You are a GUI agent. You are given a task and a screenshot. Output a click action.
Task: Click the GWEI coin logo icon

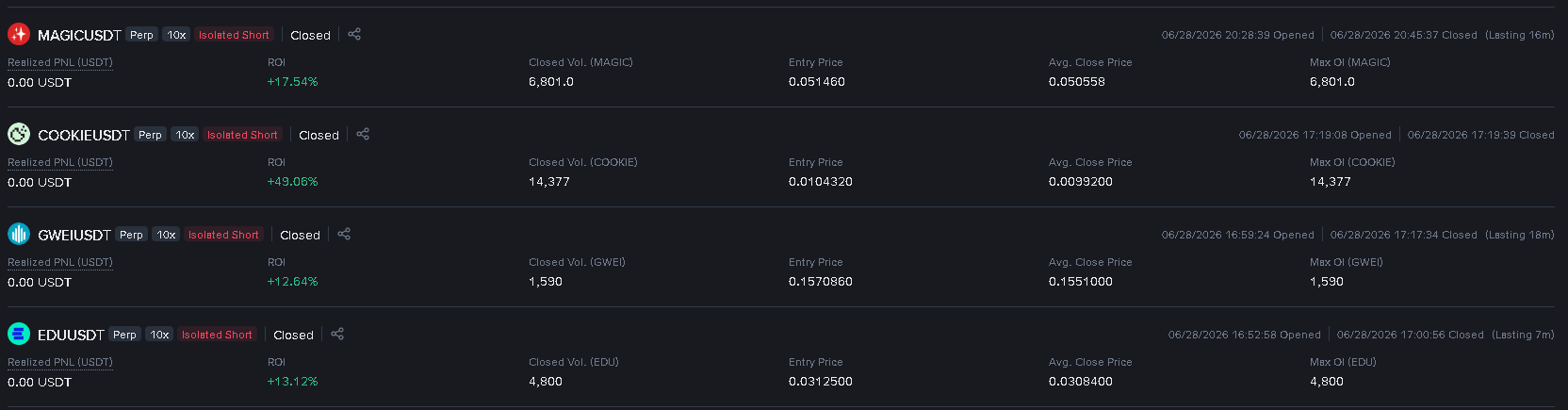(19, 234)
